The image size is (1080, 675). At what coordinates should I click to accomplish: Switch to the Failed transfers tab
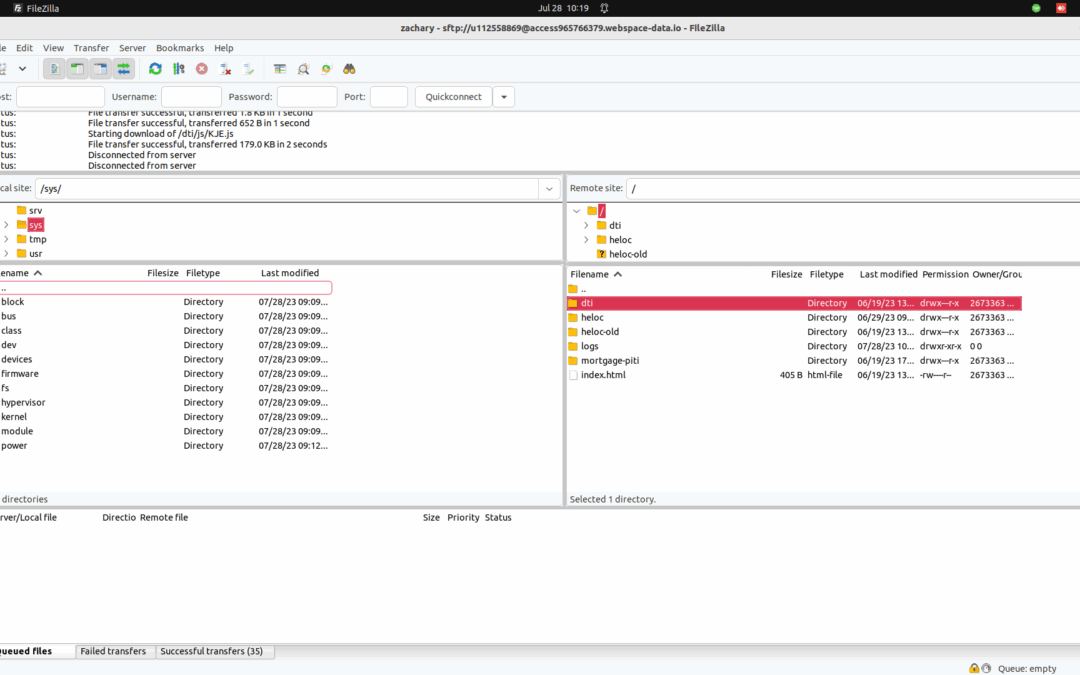coord(113,652)
